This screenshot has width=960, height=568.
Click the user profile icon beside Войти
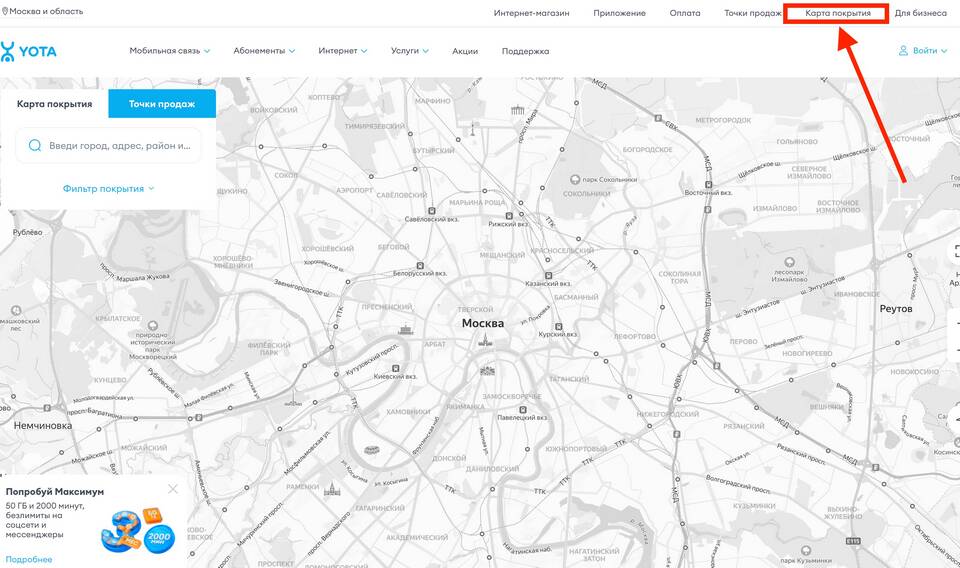coord(903,51)
